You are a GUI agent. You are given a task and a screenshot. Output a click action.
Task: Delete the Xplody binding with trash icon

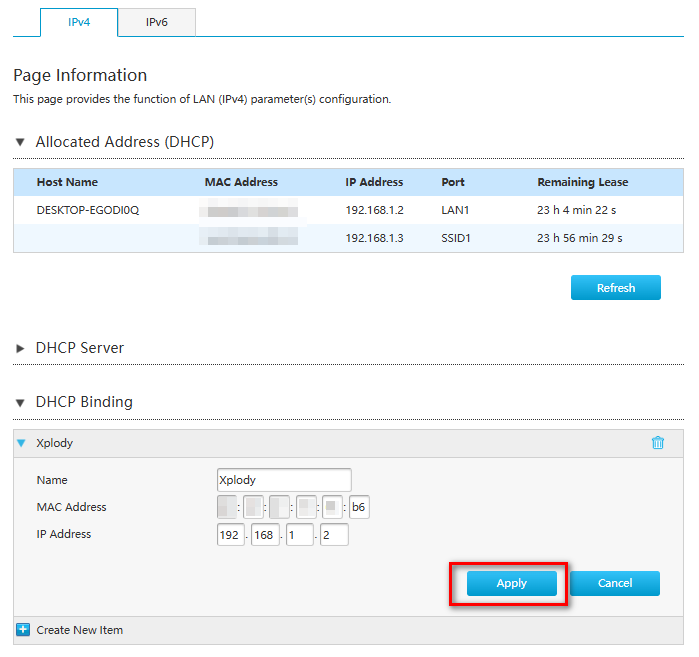click(x=657, y=443)
